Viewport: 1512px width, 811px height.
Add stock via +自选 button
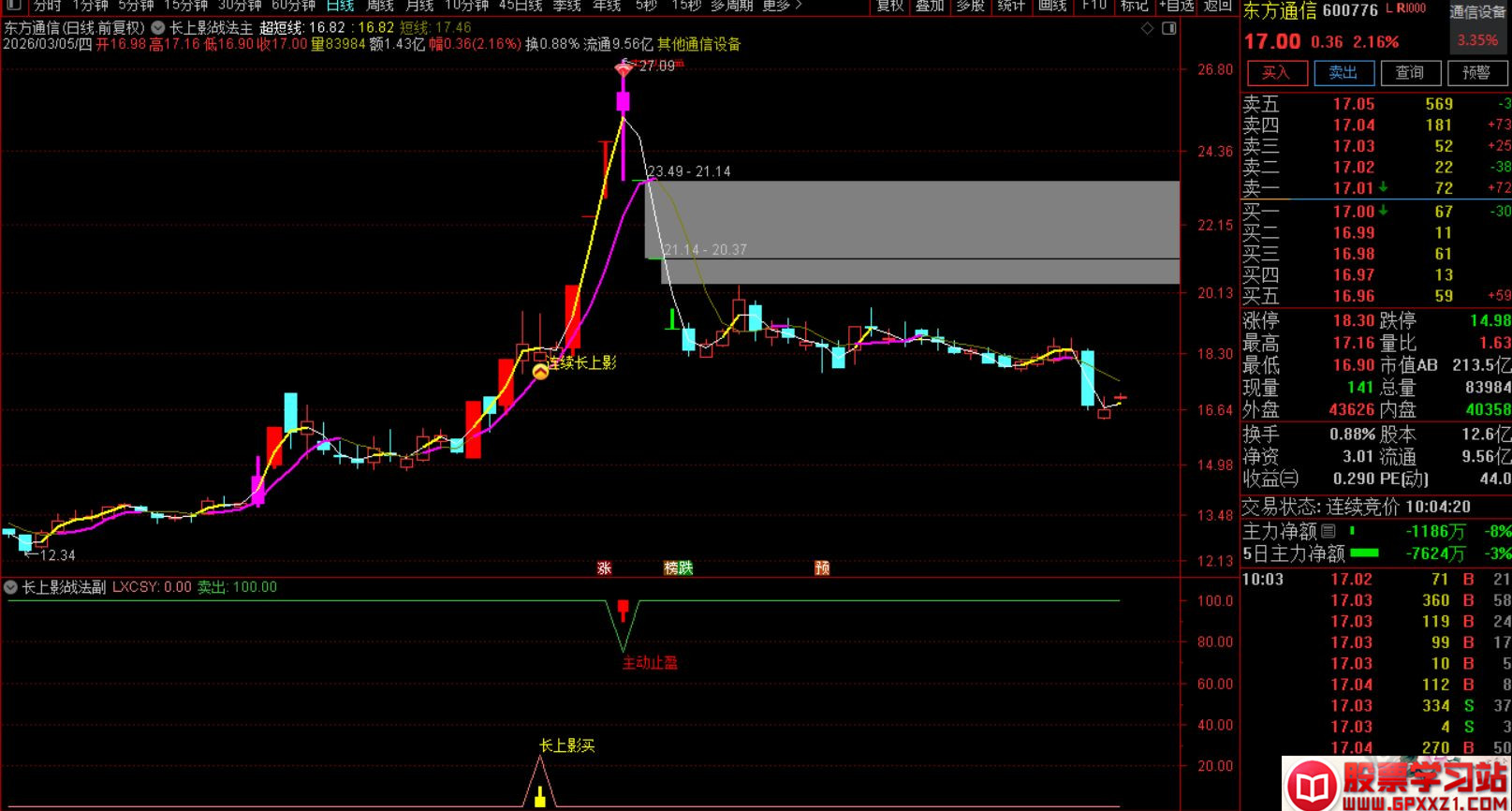(1176, 6)
